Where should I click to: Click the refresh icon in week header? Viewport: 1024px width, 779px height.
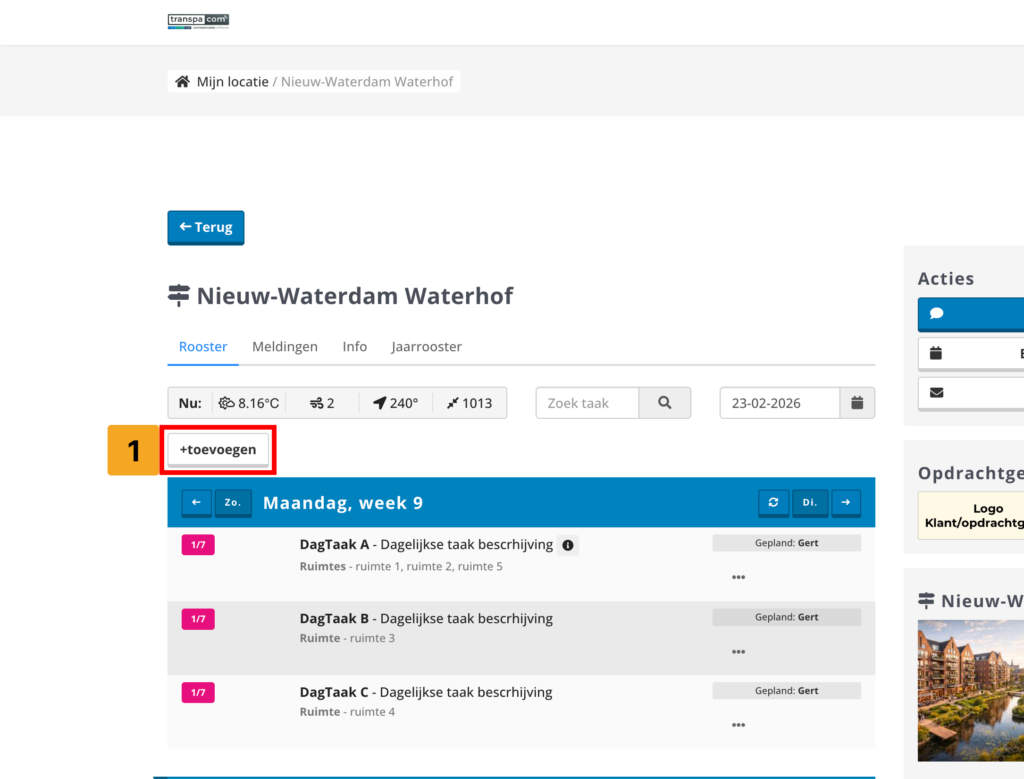(x=773, y=502)
